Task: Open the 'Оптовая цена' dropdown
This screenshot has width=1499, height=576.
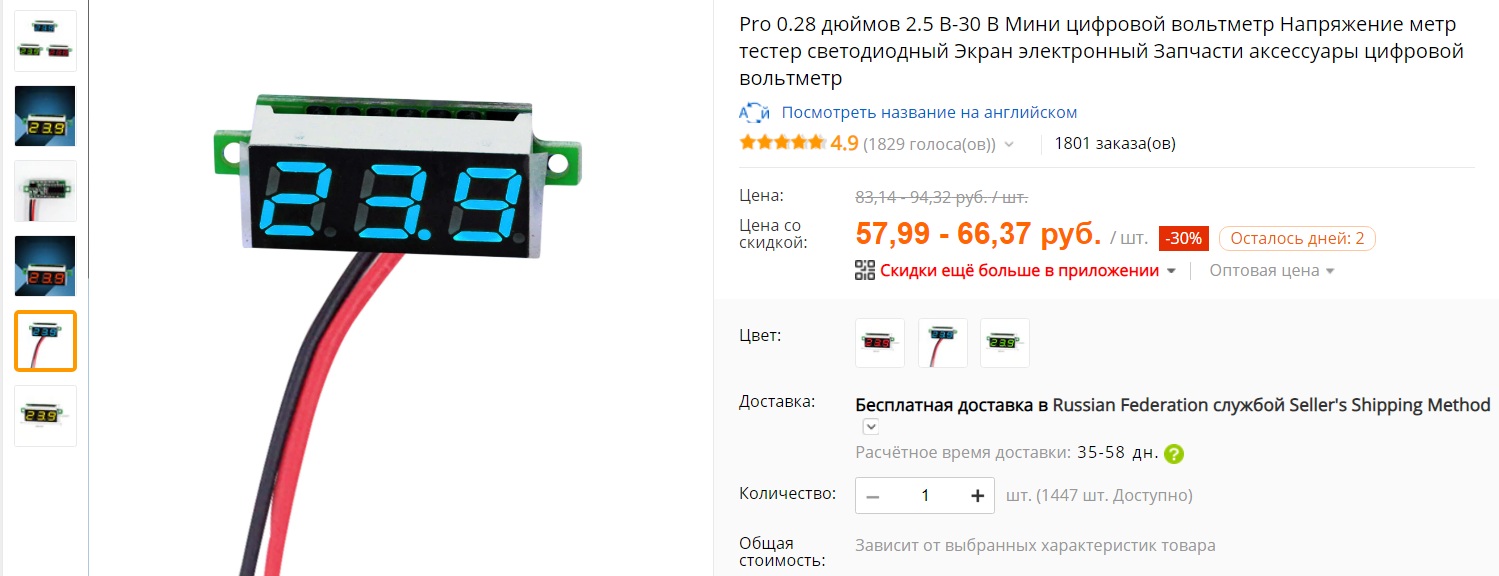Action: (x=1272, y=270)
